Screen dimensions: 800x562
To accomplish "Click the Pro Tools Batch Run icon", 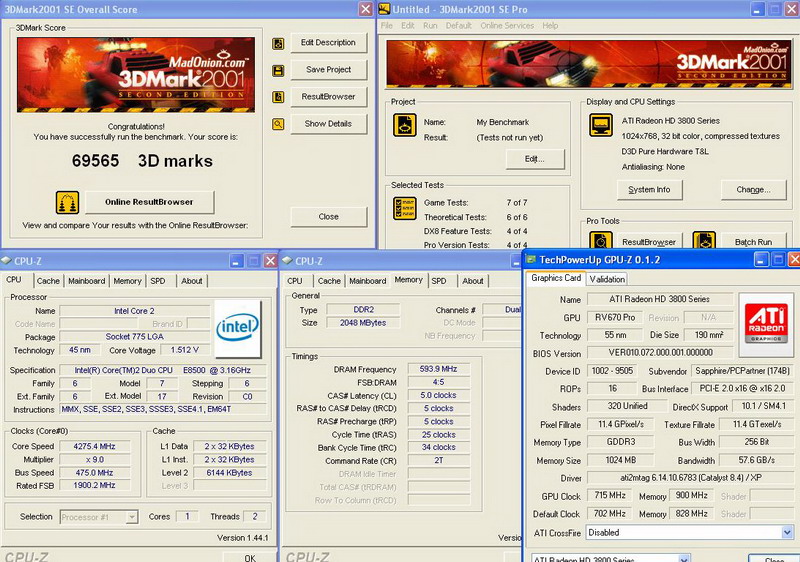I will pos(704,241).
